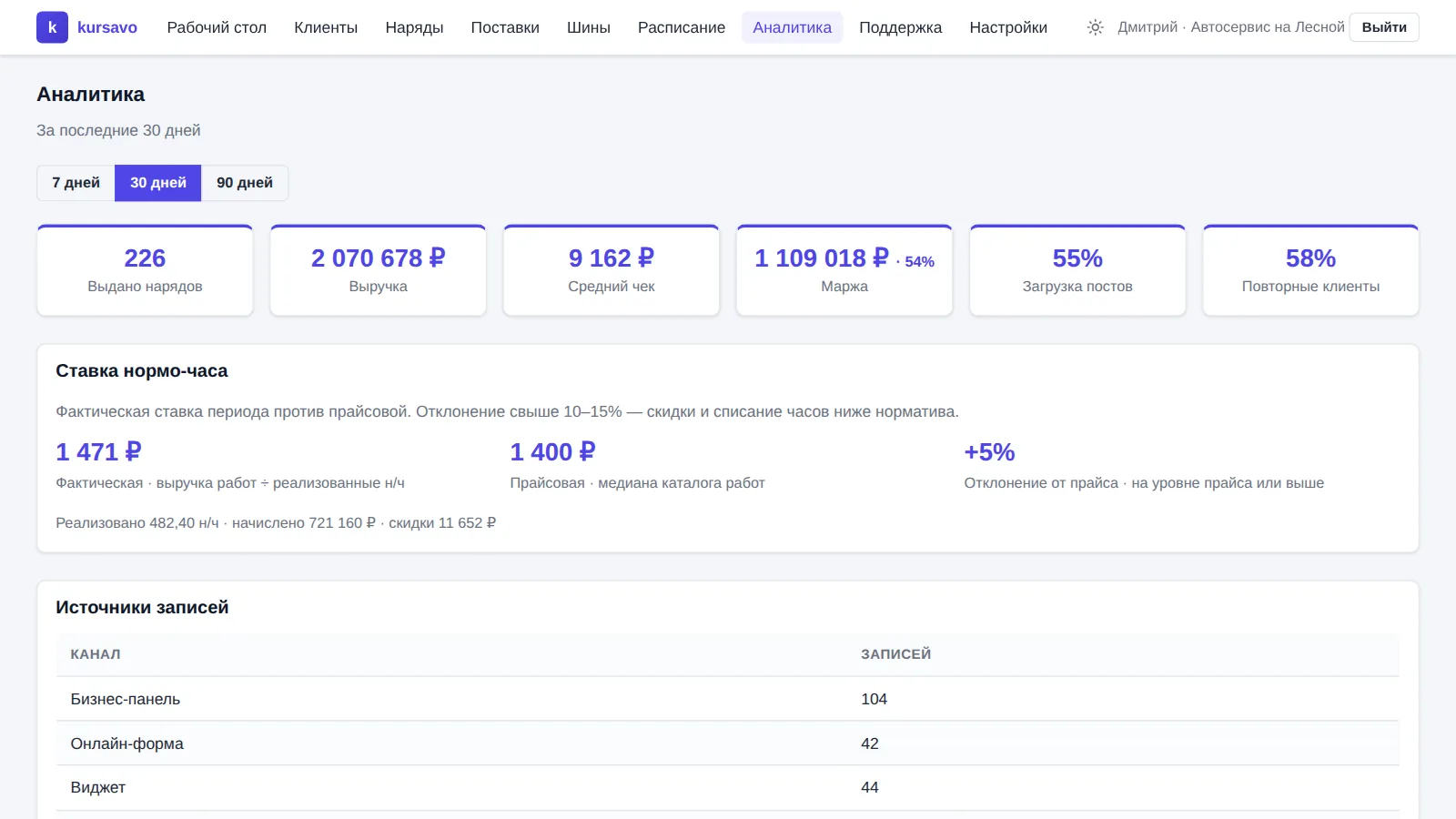Click the Средний чек card
The width and height of the screenshot is (1456, 819).
click(x=612, y=270)
